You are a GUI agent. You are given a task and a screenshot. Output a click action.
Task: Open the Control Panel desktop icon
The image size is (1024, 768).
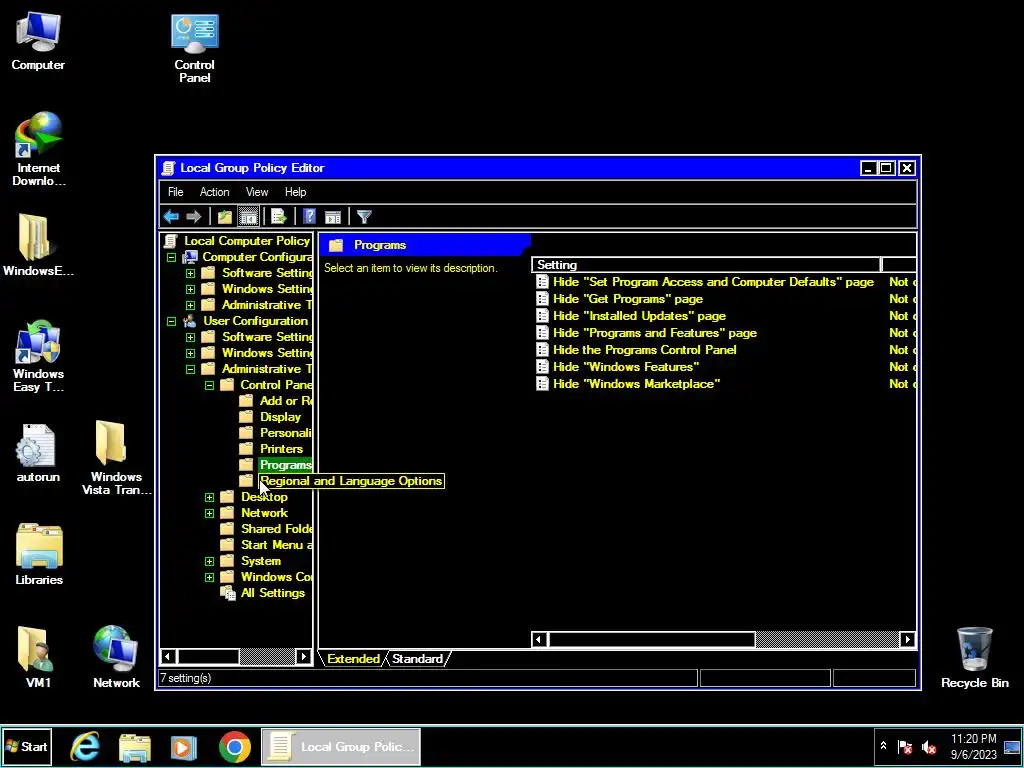[195, 48]
